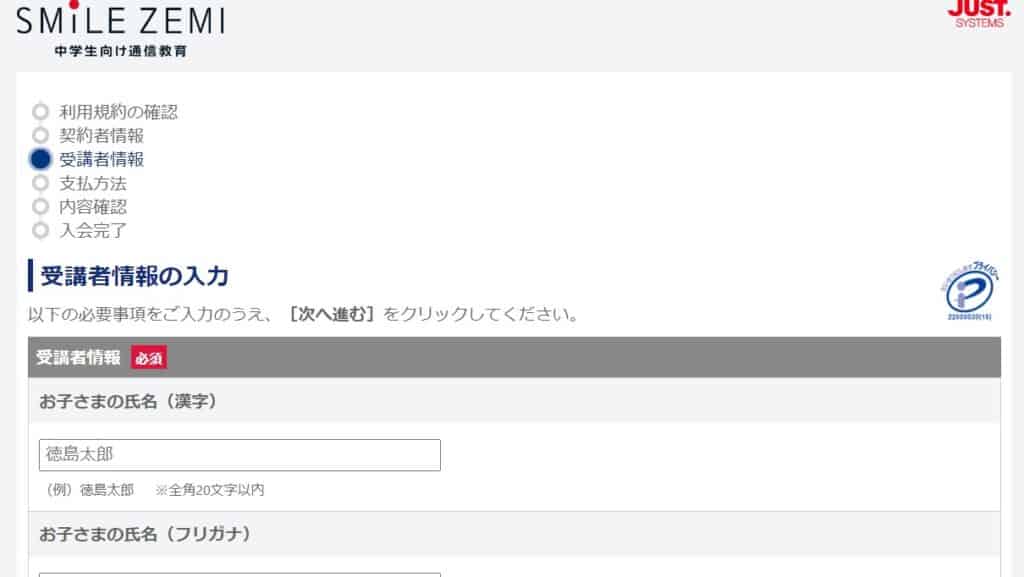Select the 利用規約の確認 step circle
Screen dimensions: 1024x577
click(x=40, y=112)
